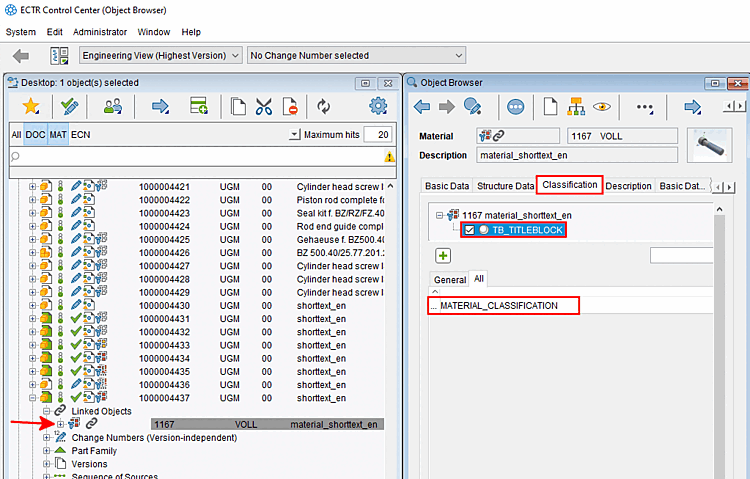Click the star favorites icon in Desktop toolbar

click(x=31, y=106)
